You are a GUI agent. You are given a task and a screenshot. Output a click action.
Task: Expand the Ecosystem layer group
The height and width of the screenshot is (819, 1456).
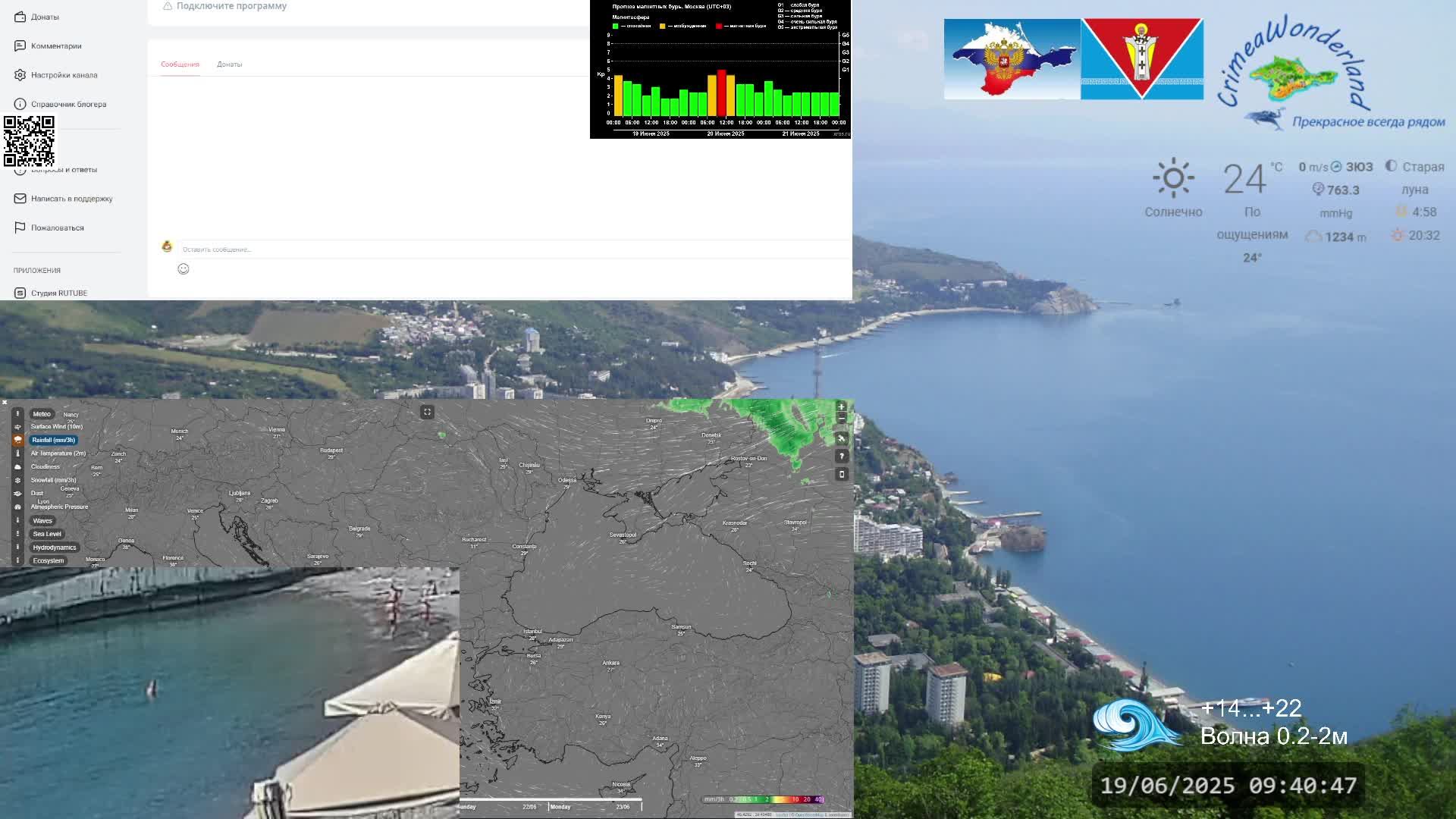49,561
